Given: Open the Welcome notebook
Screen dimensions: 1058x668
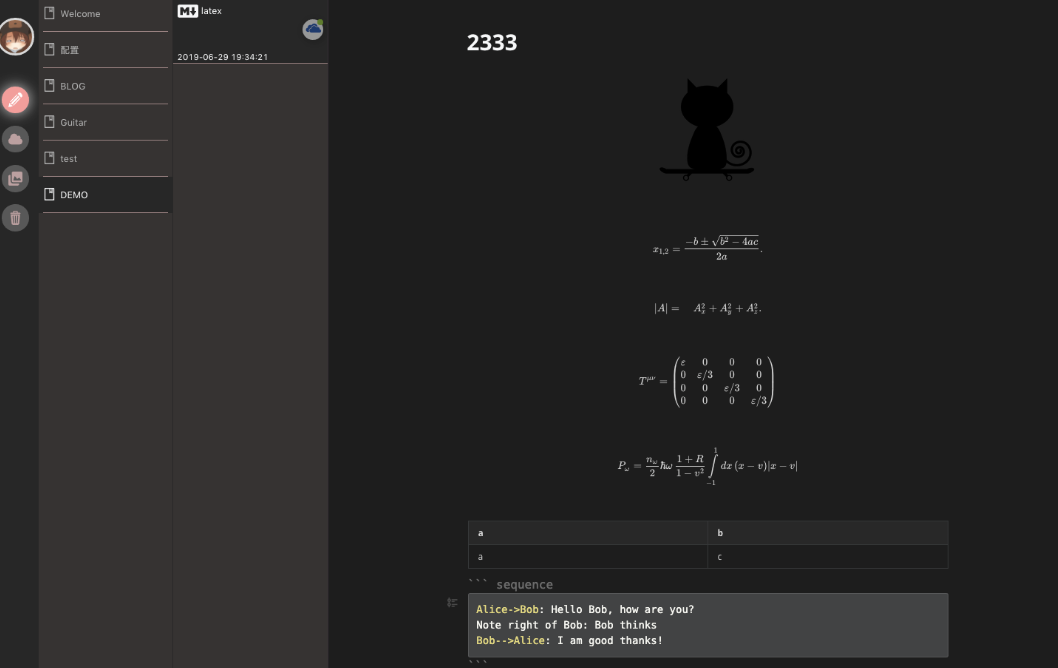Looking at the screenshot, I should (106, 13).
